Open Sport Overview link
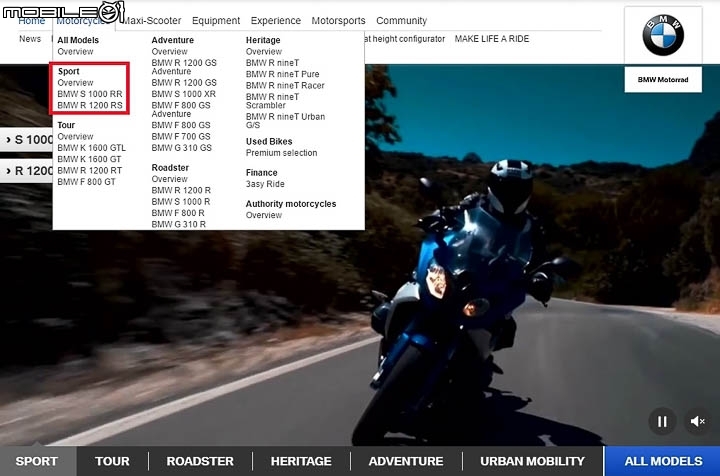Screen dimensions: 720x476 click(75, 83)
